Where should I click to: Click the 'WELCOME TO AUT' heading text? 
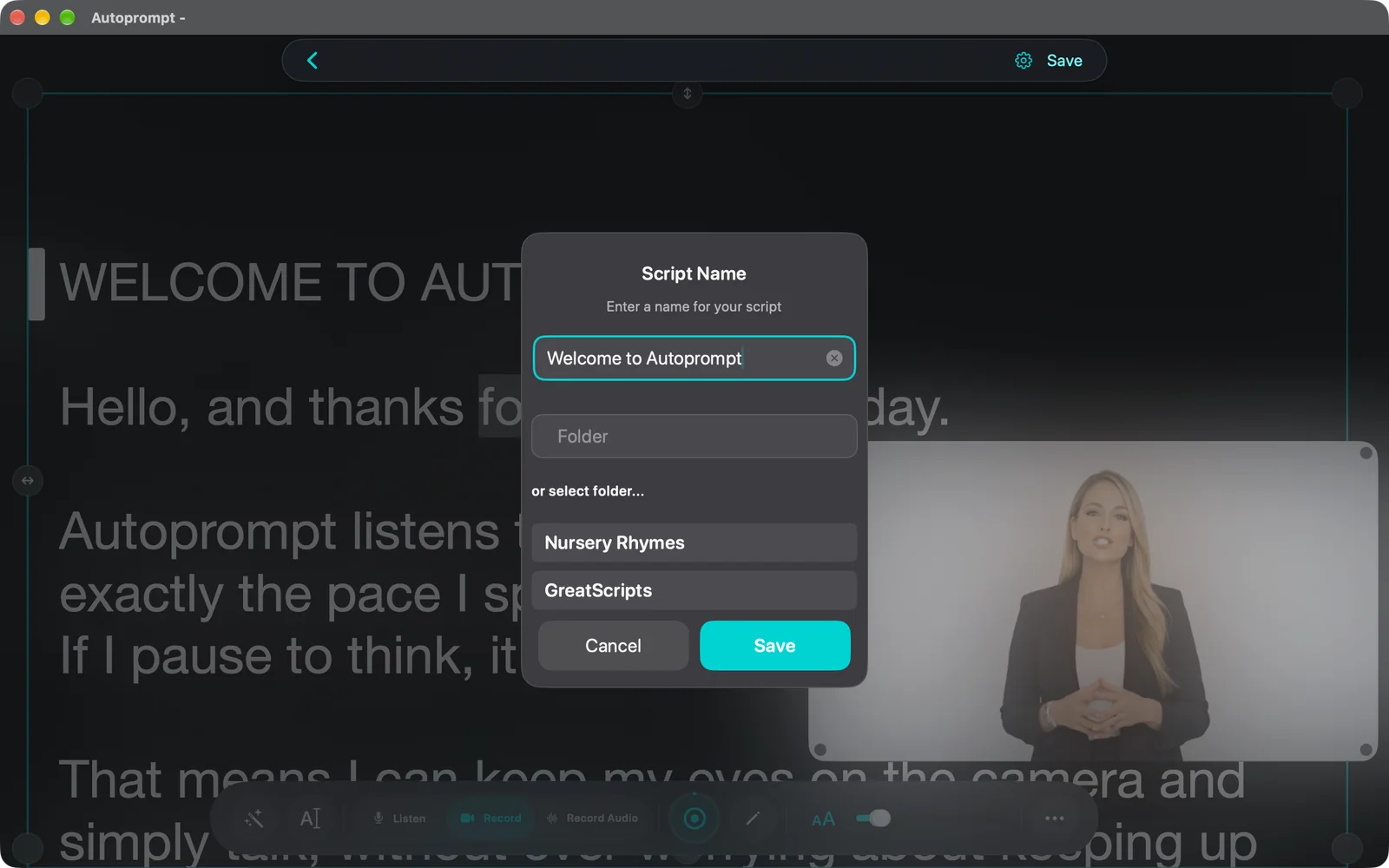[x=290, y=283]
